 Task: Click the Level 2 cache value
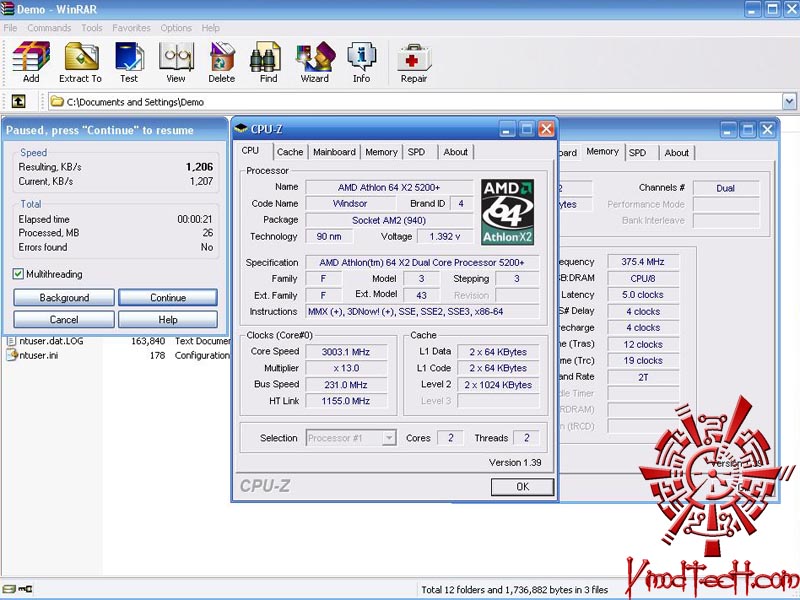(x=498, y=384)
